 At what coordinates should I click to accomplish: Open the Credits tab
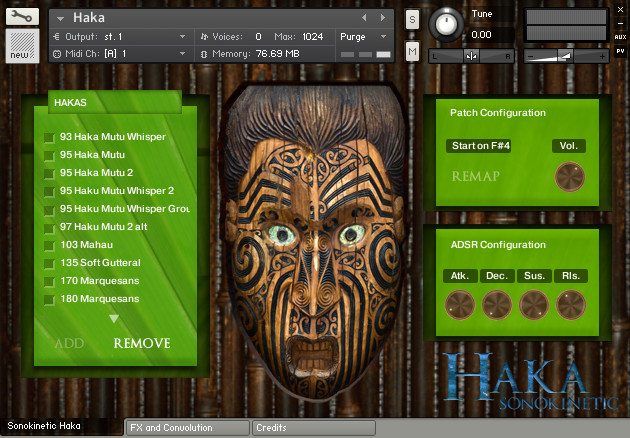[313, 428]
